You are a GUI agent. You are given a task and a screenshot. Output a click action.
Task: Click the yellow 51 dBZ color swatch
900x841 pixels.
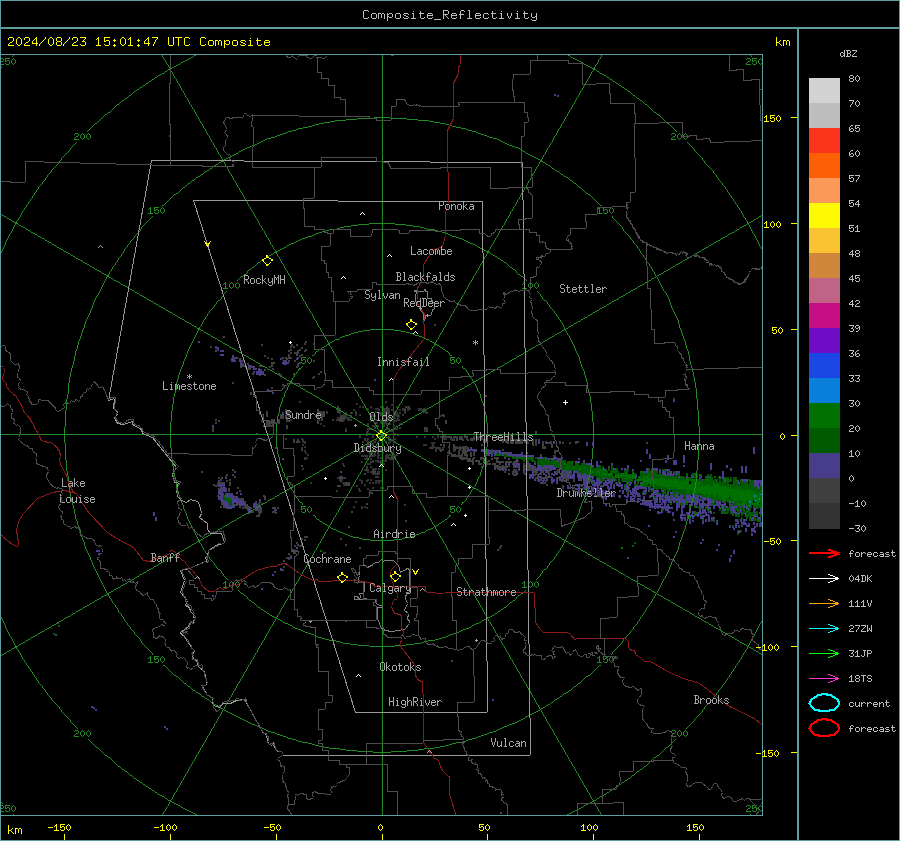824,215
